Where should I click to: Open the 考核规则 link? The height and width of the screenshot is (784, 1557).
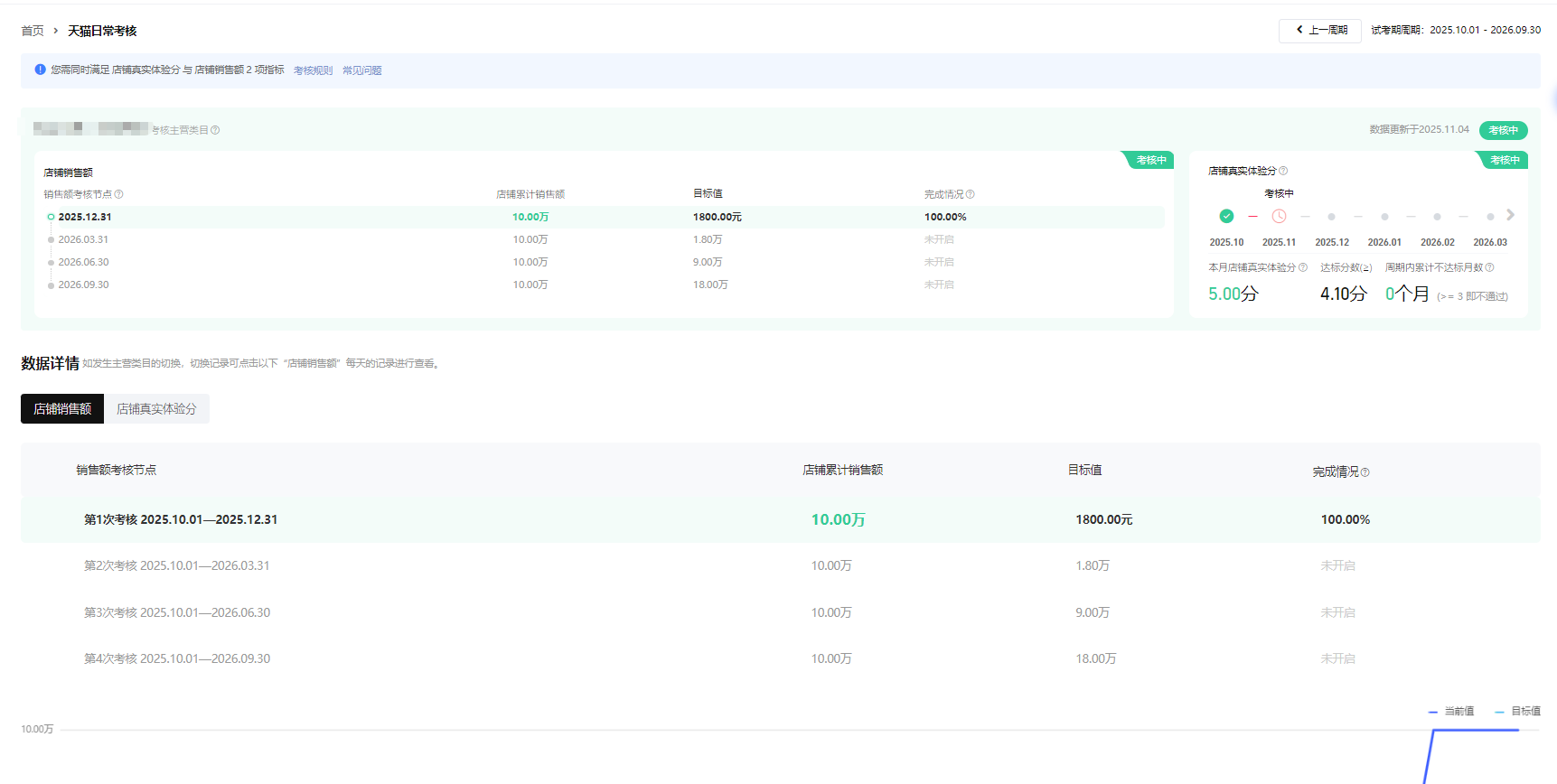tap(313, 70)
